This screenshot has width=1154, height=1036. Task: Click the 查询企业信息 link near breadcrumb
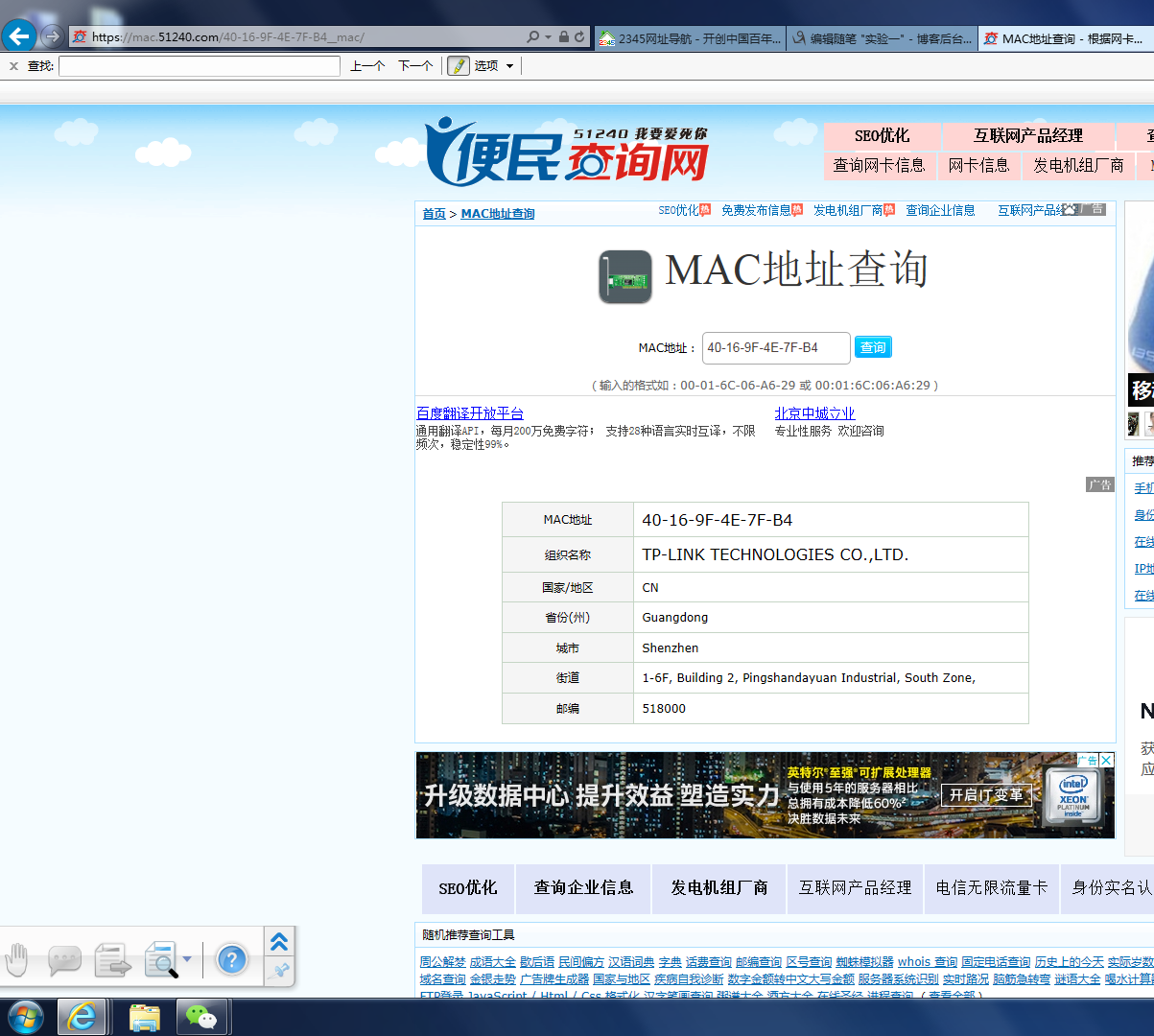click(x=940, y=210)
